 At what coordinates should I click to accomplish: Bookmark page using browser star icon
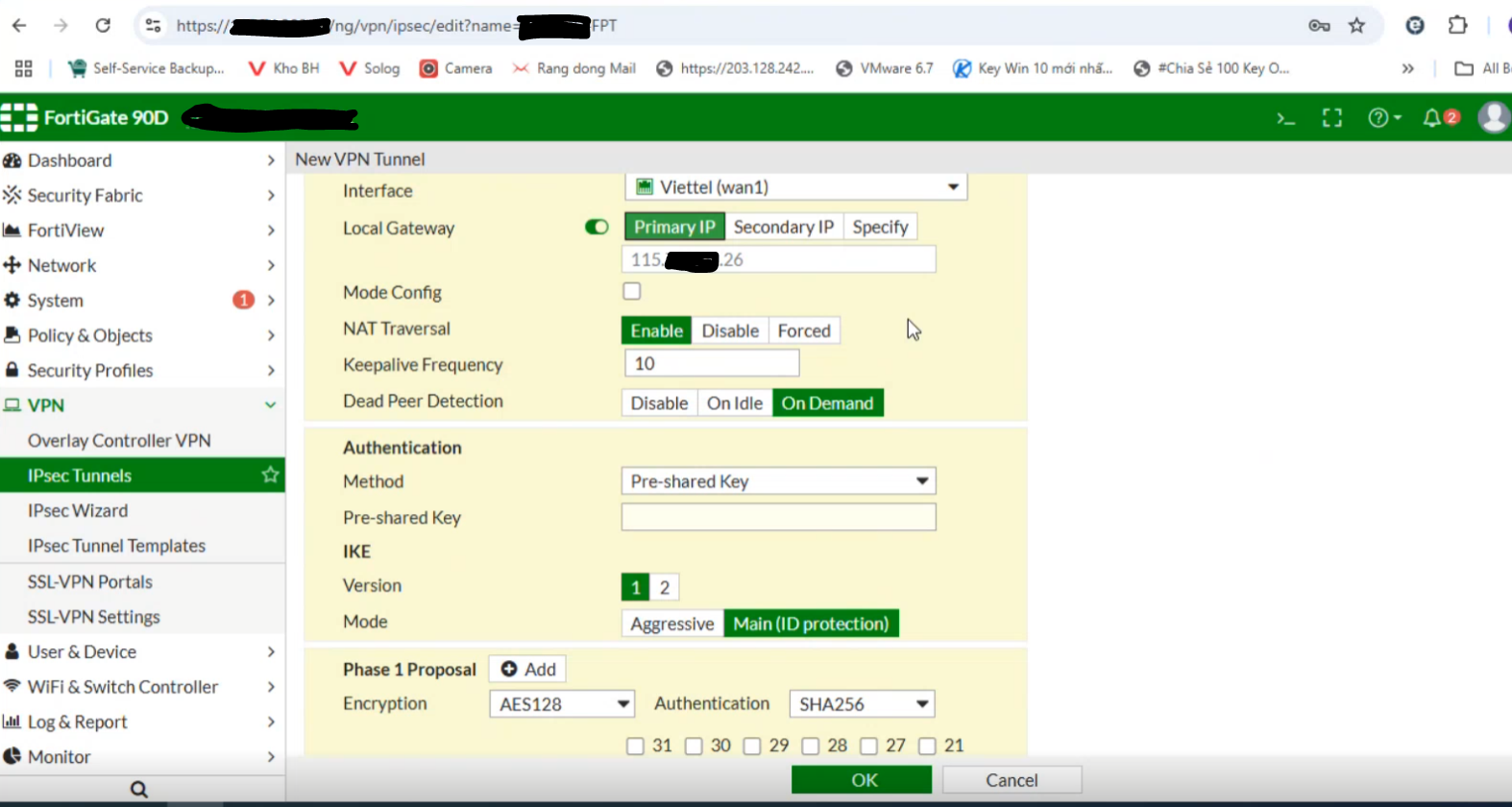[x=1356, y=26]
